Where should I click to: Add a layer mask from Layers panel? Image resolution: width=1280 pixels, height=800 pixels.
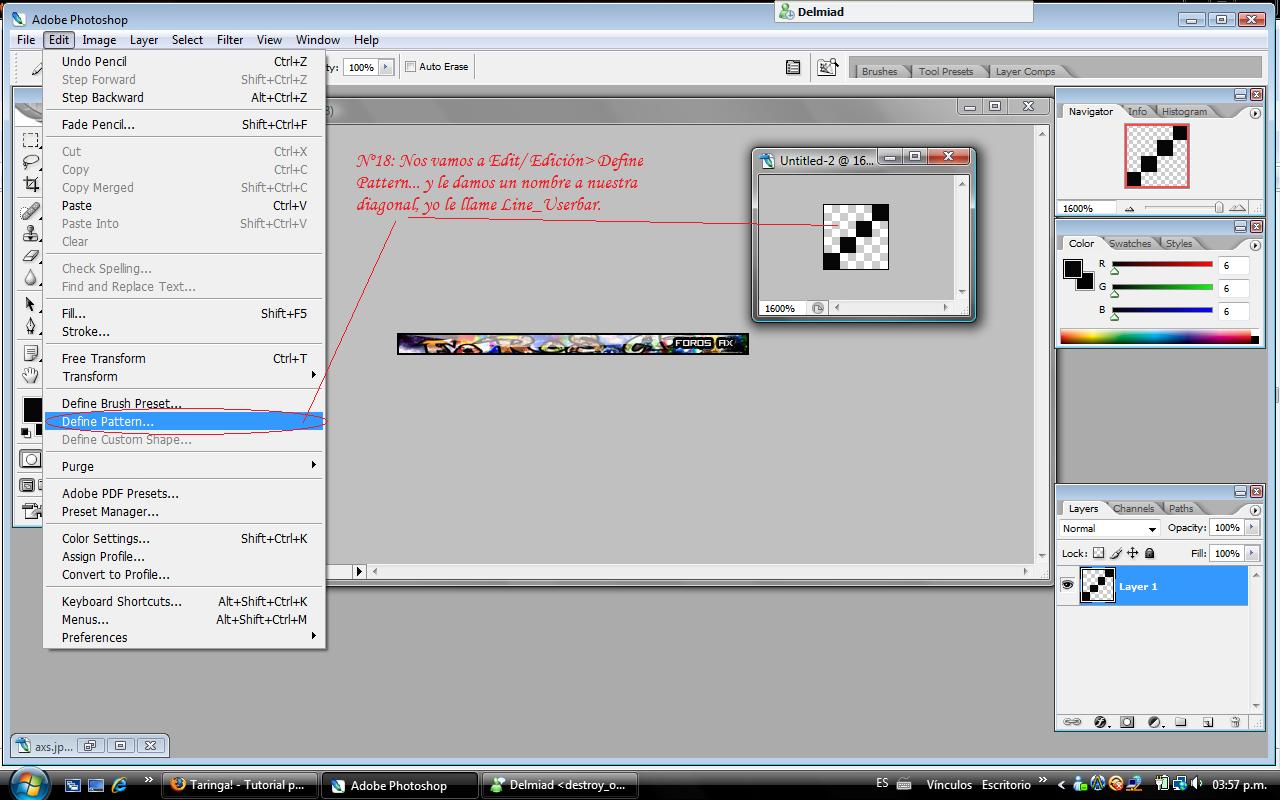pos(1127,722)
